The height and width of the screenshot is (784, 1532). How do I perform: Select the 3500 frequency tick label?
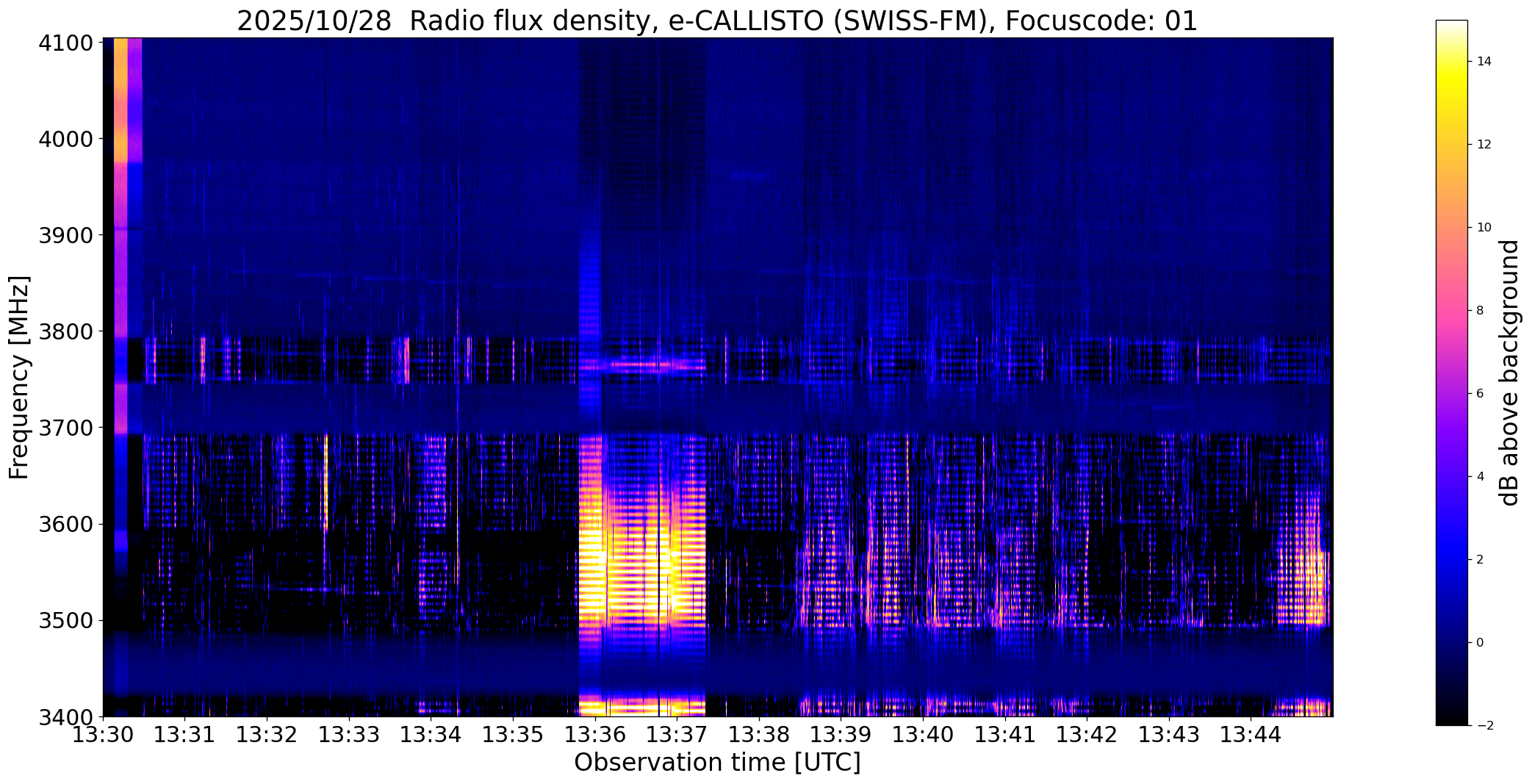65,621
